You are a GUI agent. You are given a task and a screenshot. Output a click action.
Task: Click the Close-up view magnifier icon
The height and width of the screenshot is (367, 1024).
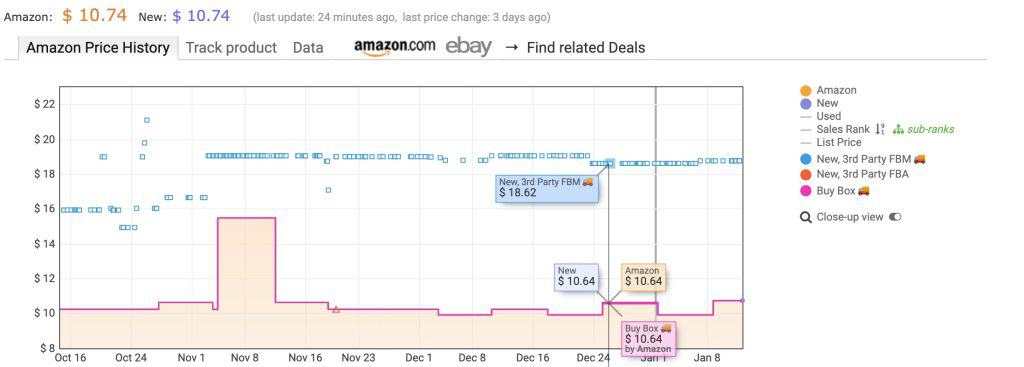805,217
